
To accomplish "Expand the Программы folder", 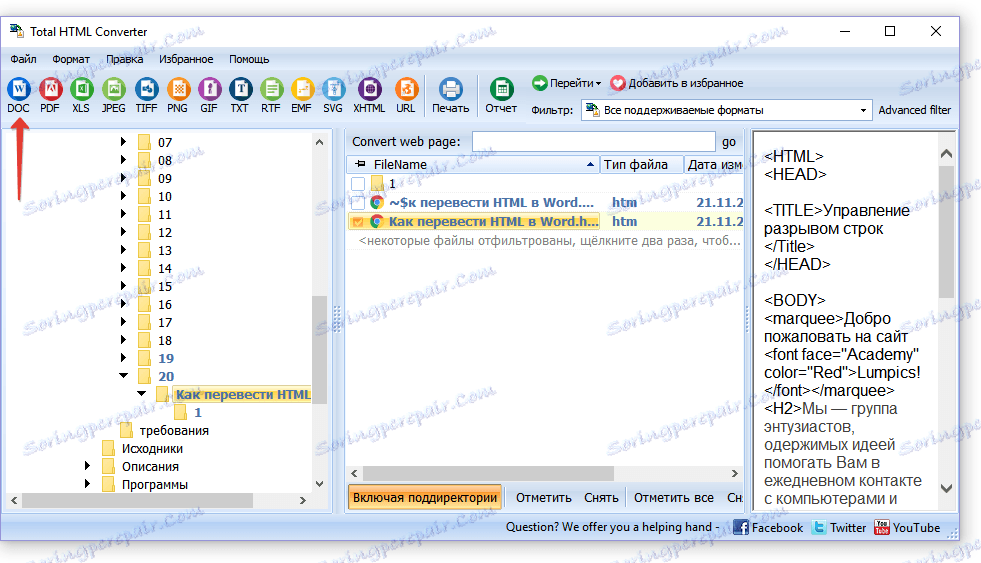I will coord(87,484).
